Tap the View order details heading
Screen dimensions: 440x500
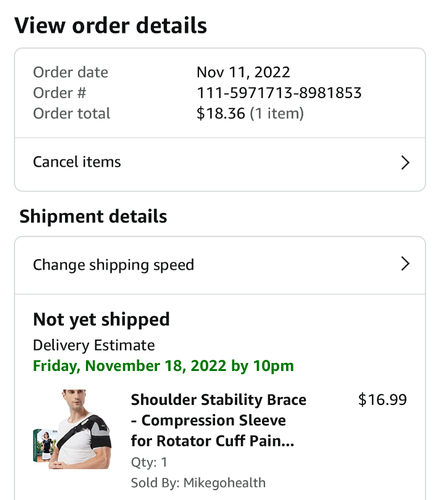(111, 26)
